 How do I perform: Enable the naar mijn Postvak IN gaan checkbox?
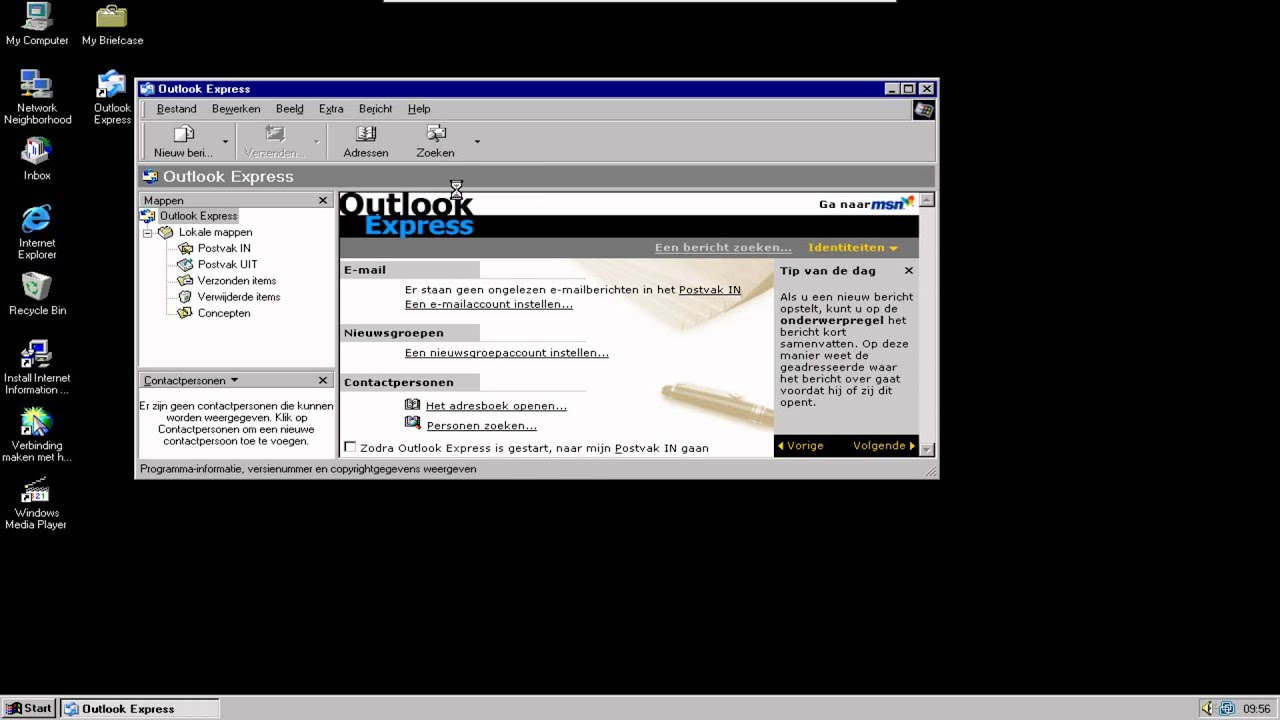click(350, 447)
